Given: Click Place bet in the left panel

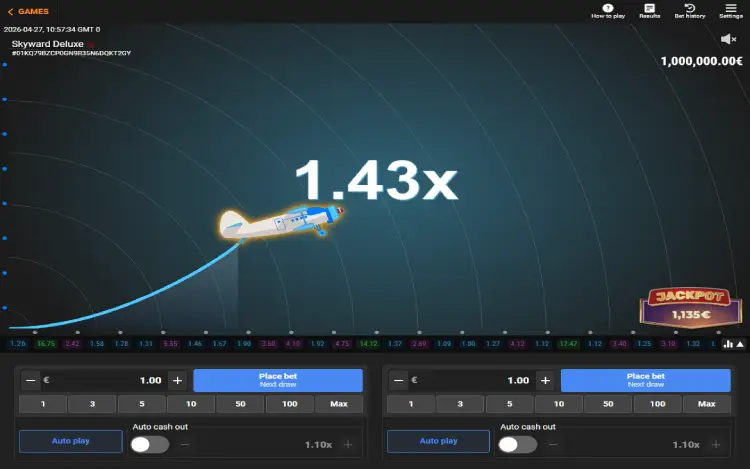Looking at the screenshot, I should click(x=278, y=380).
